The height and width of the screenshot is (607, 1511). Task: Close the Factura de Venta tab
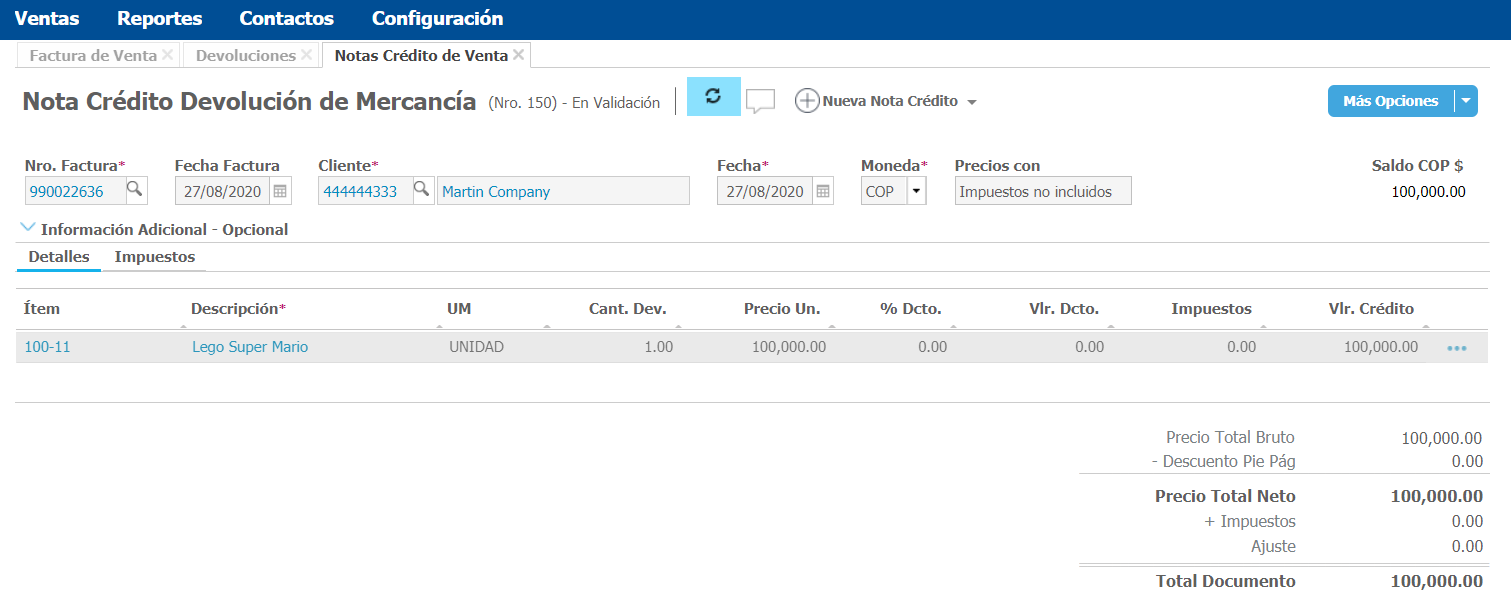tap(167, 55)
